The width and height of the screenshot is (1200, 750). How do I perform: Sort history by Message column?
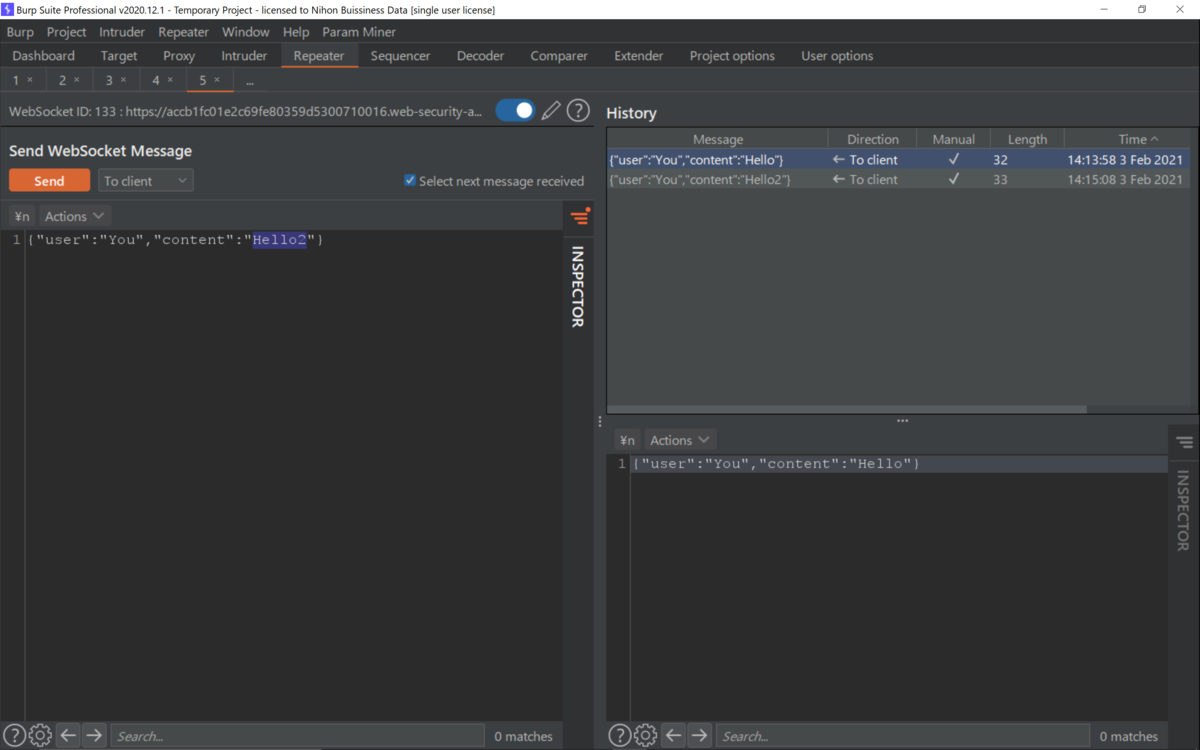718,139
